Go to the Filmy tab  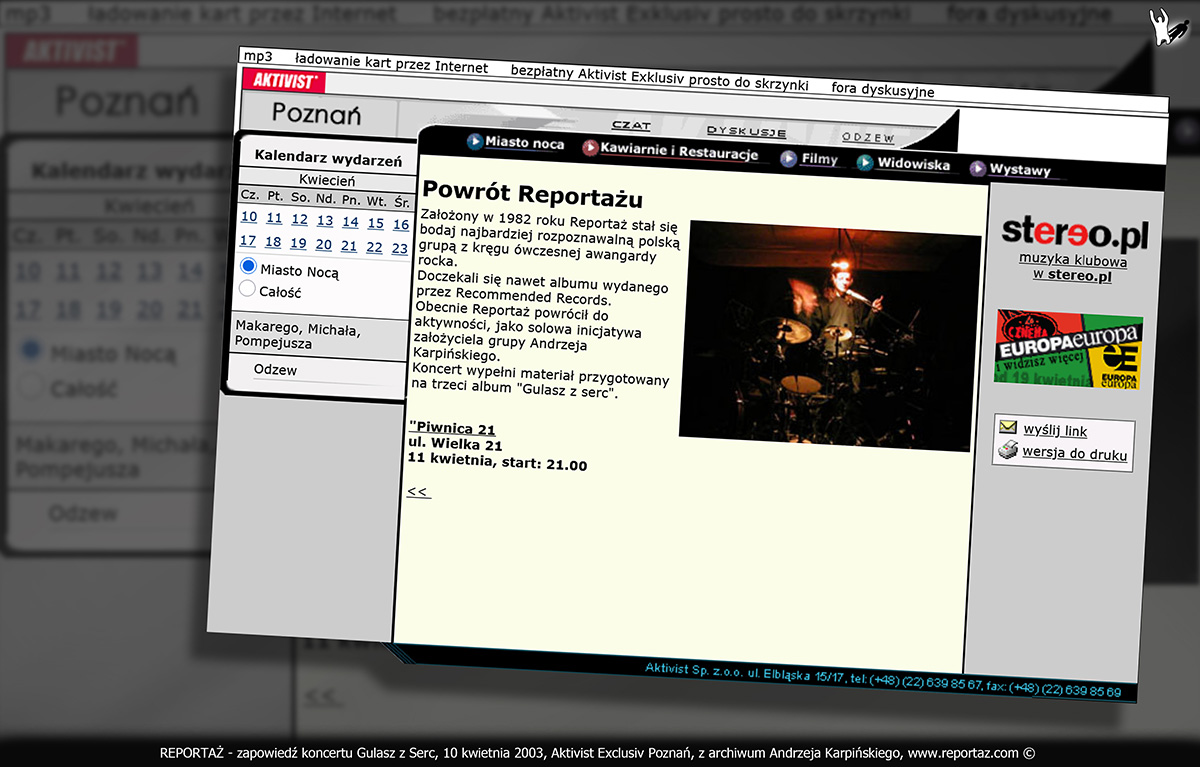(819, 159)
